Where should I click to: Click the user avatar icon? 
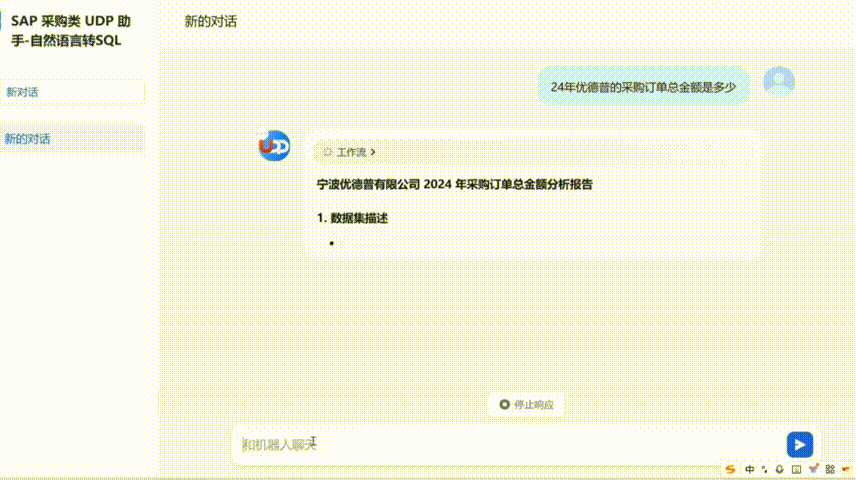pos(778,82)
